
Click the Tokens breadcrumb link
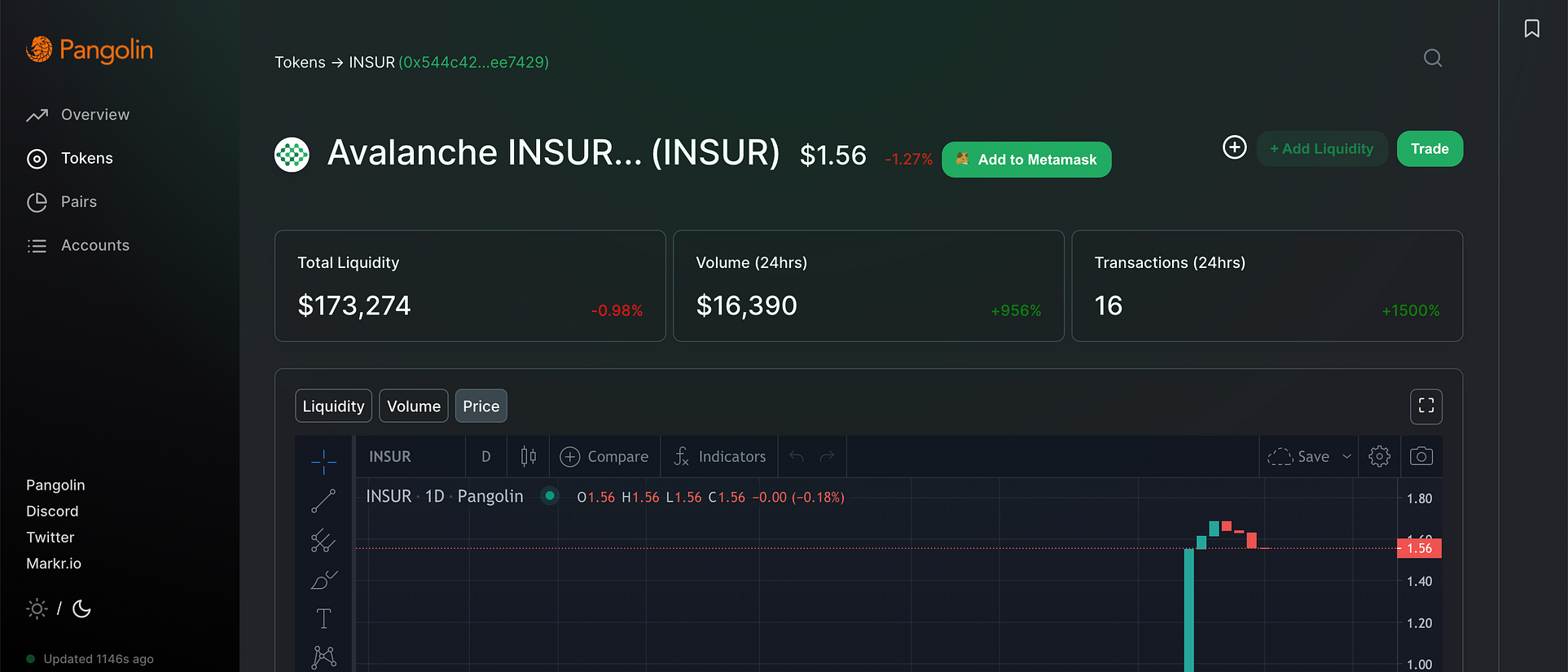300,62
